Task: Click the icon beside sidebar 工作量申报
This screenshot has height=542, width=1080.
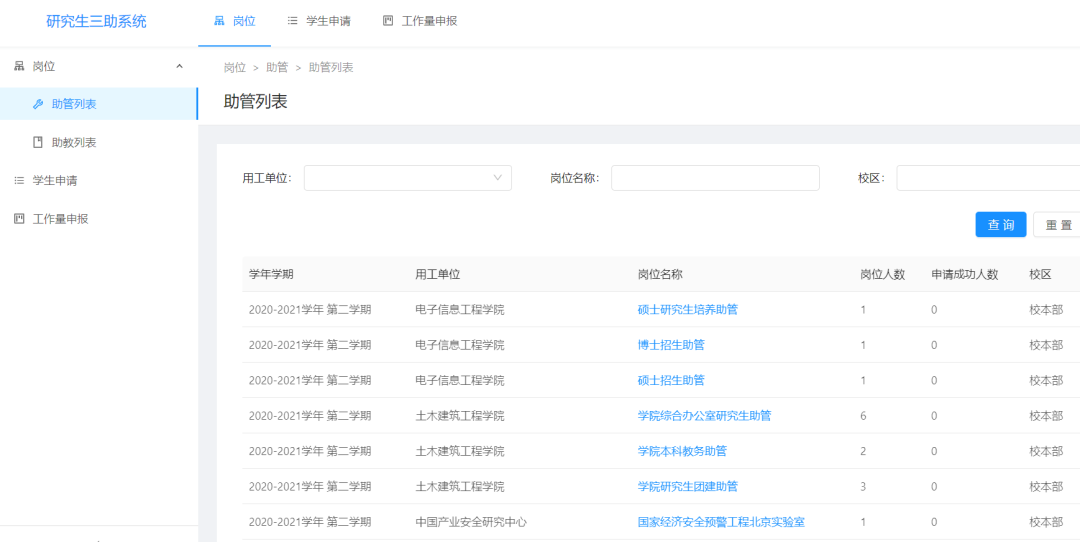Action: (19, 219)
